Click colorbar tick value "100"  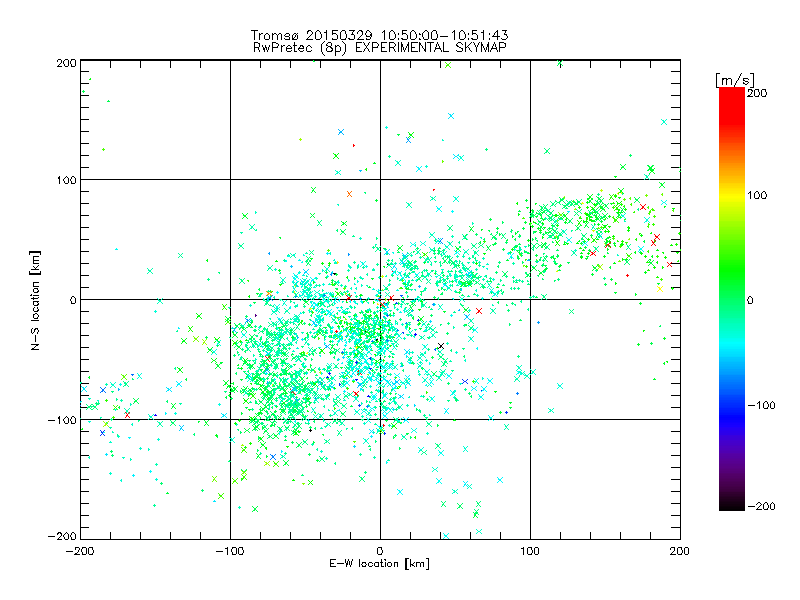pos(757,195)
